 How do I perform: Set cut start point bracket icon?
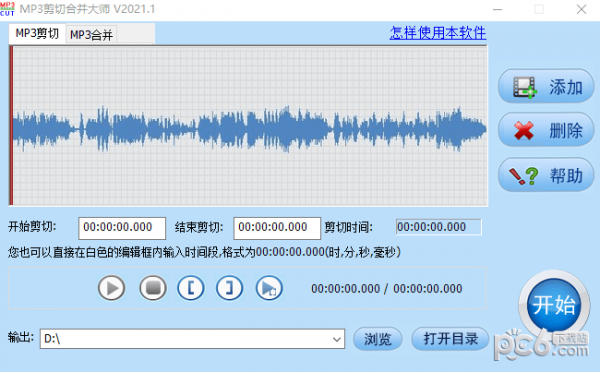point(191,288)
